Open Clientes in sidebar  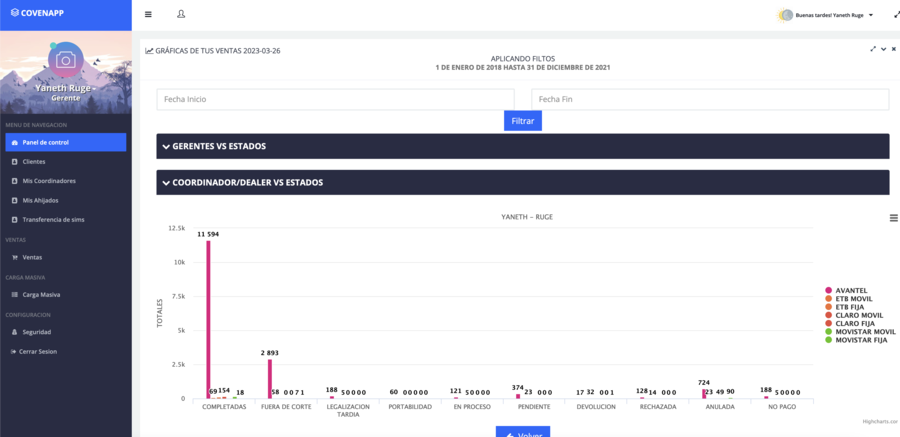click(x=66, y=162)
